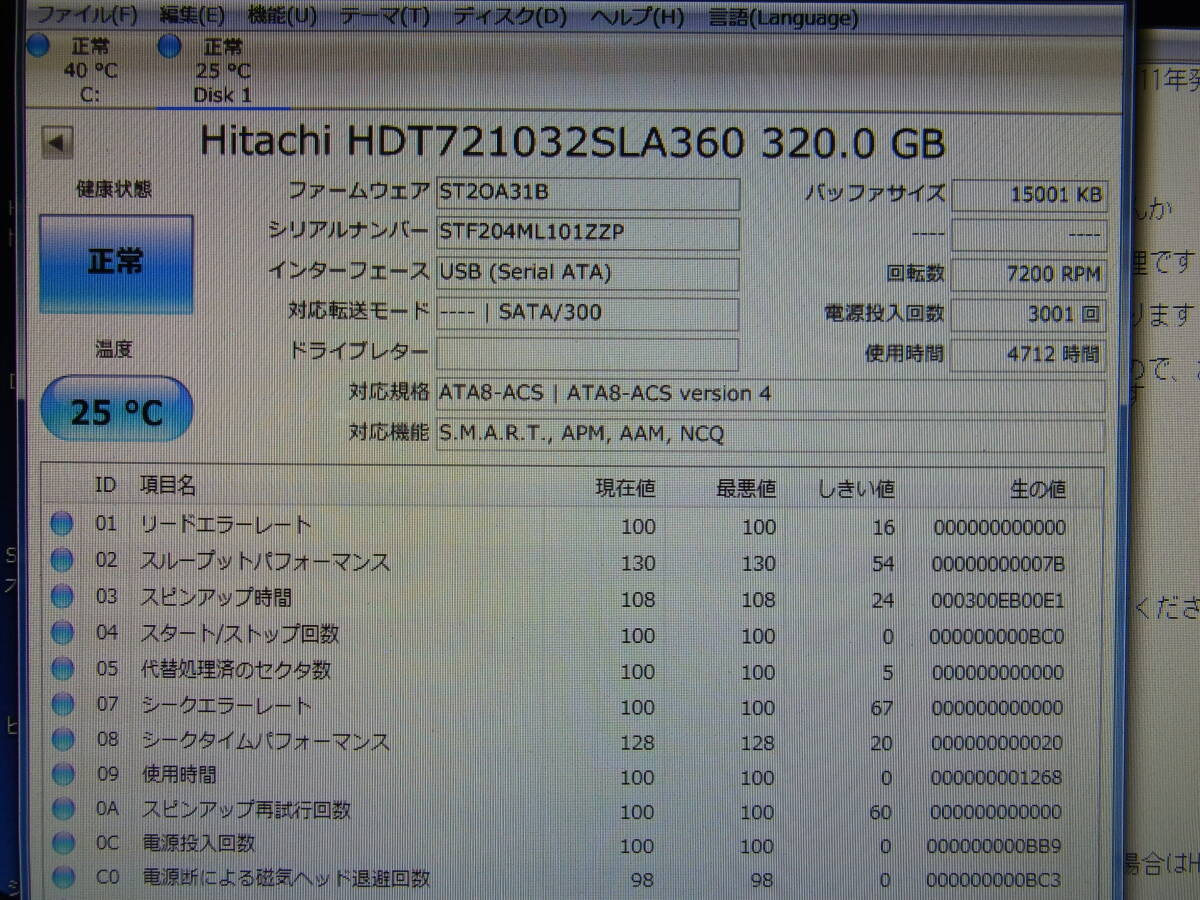Image resolution: width=1200 pixels, height=900 pixels.
Task: Select the スループットパフォーマンス attribute name
Action: [265, 561]
